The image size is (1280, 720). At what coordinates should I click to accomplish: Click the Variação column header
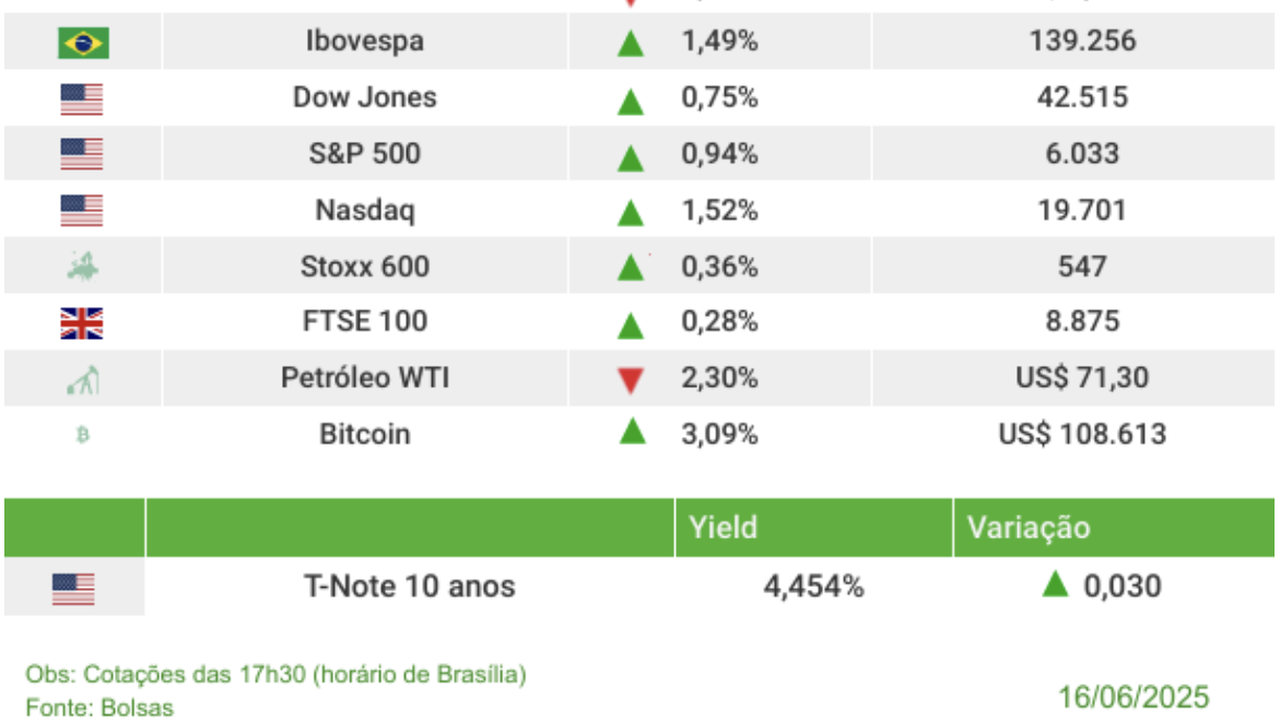1027,527
